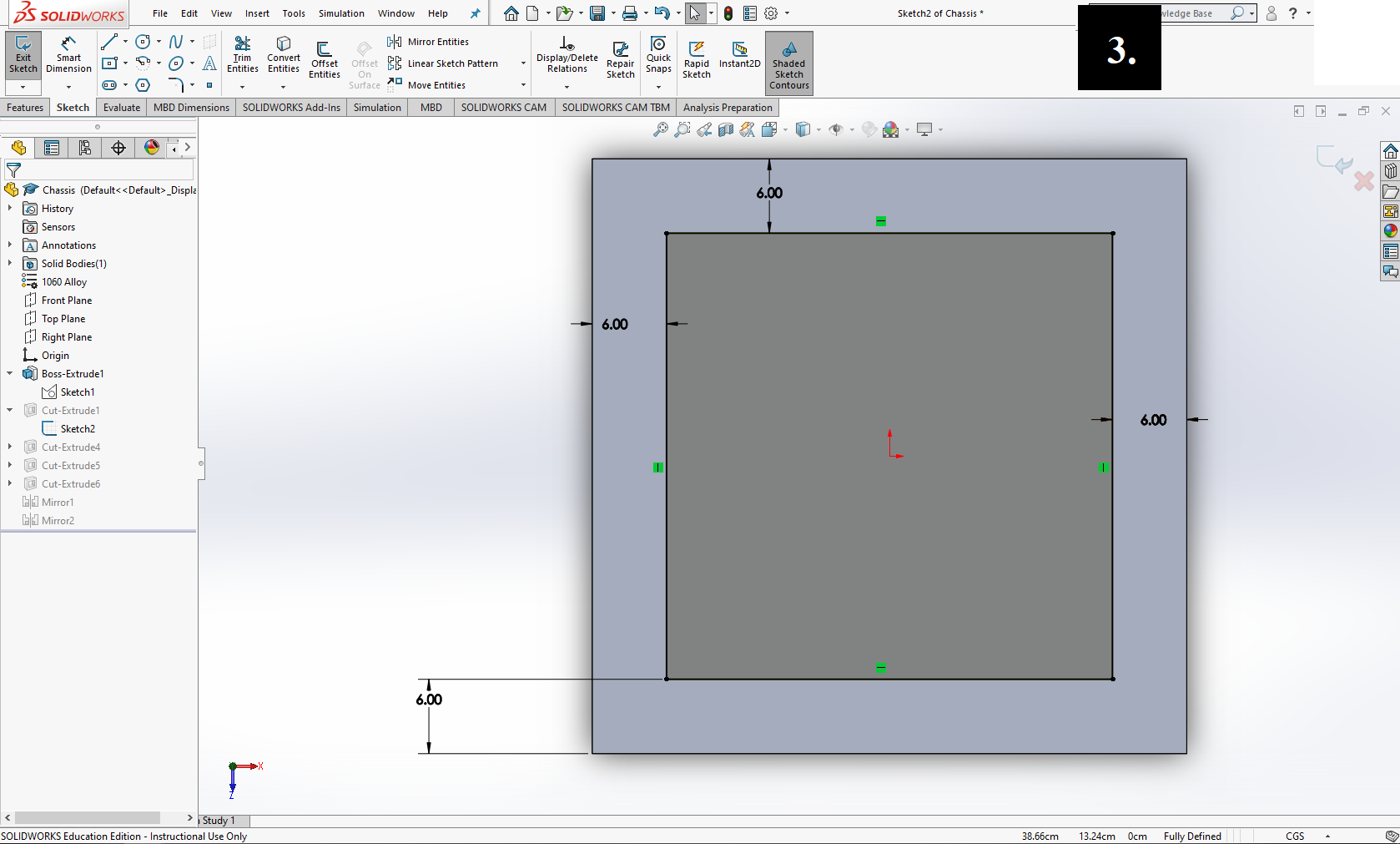Switch to MBD Dimensions tab

point(191,108)
